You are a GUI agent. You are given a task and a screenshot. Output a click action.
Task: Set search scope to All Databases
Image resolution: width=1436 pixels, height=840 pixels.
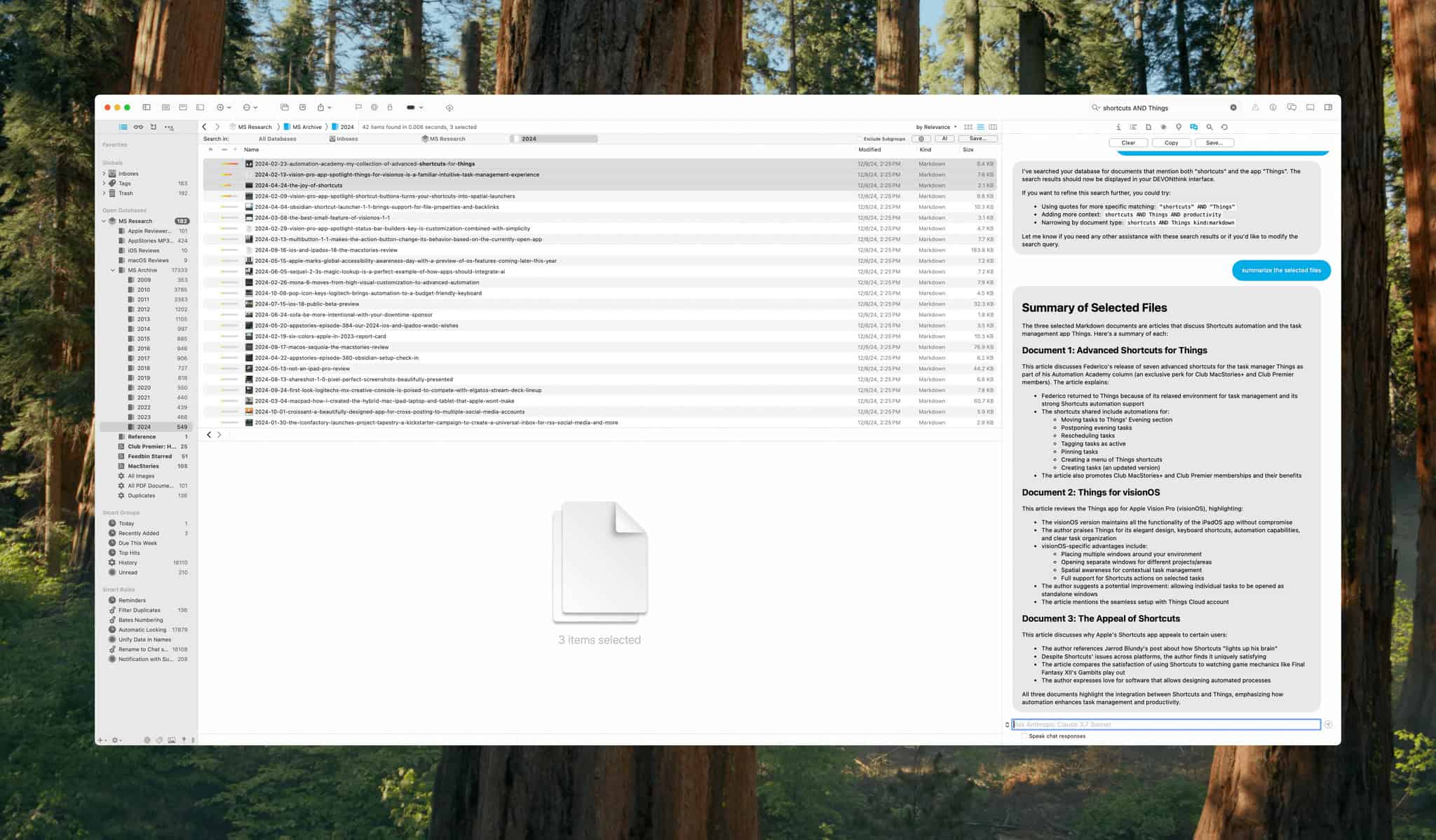coord(277,139)
